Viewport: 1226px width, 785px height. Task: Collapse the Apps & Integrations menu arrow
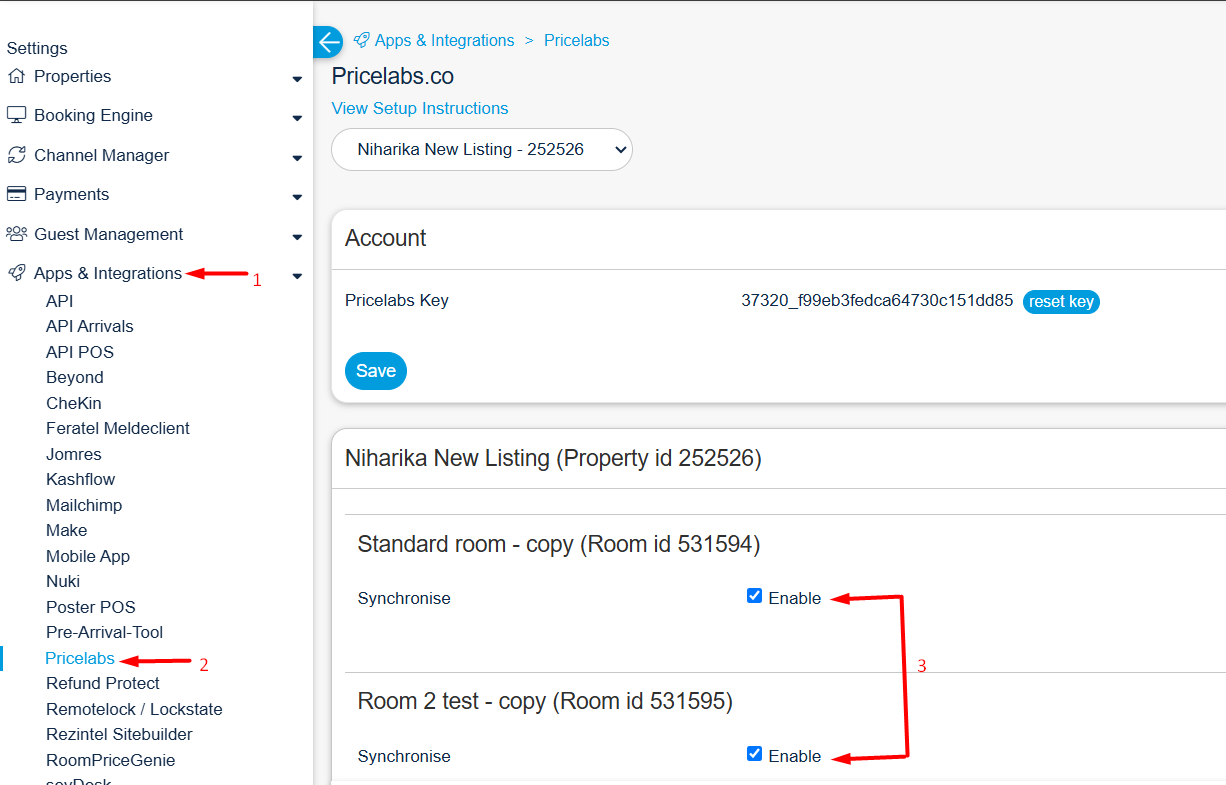click(x=297, y=277)
